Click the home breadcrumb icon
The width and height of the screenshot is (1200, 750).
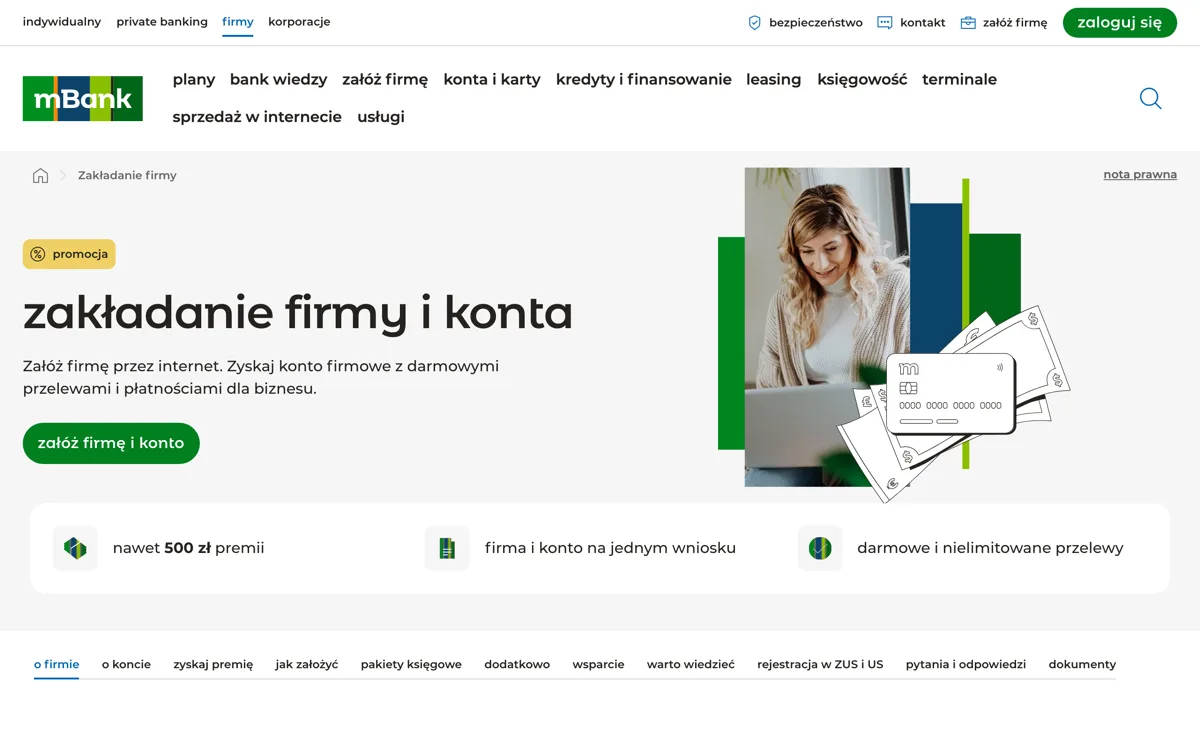click(x=40, y=175)
